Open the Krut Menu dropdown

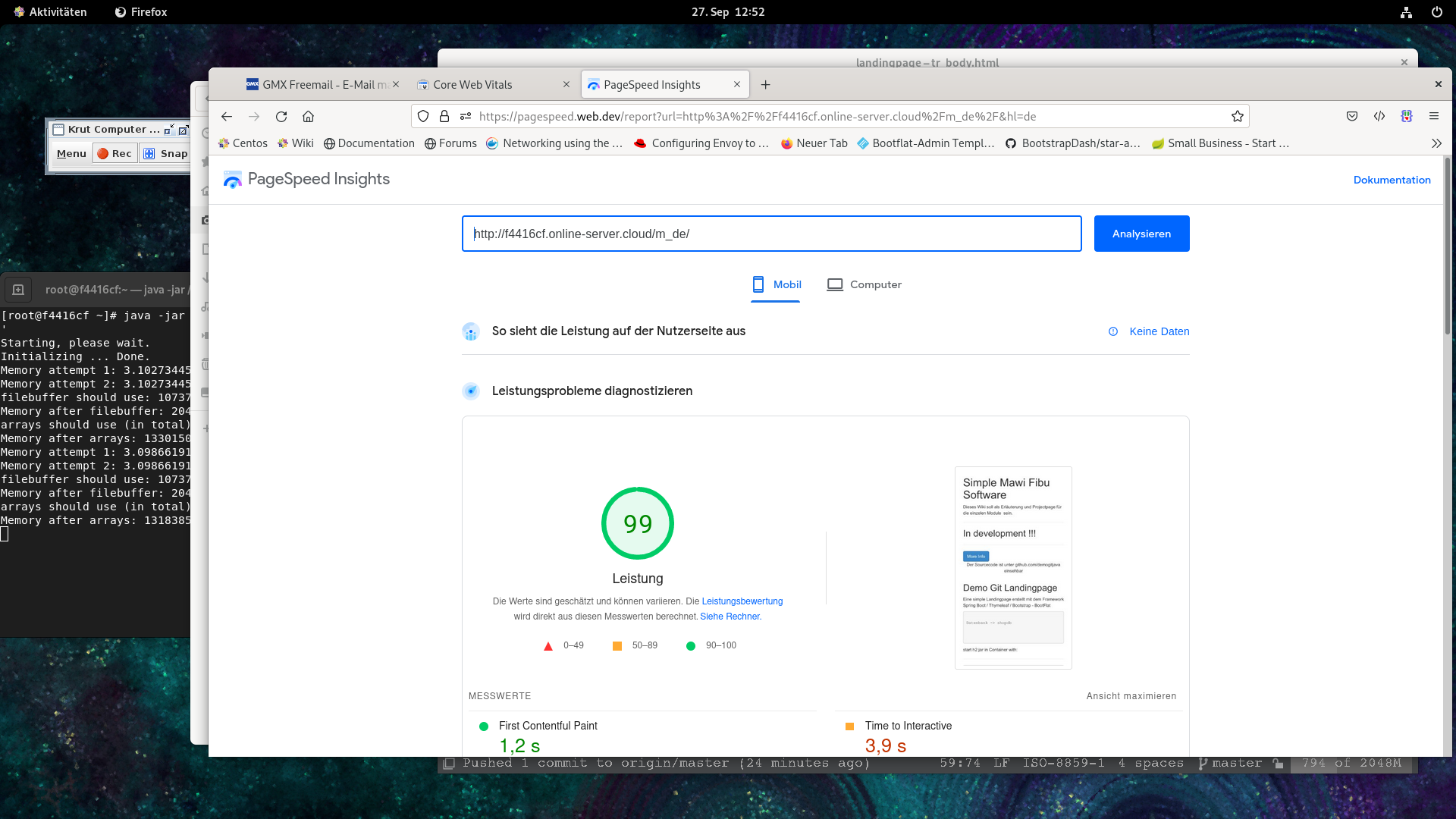(x=71, y=153)
